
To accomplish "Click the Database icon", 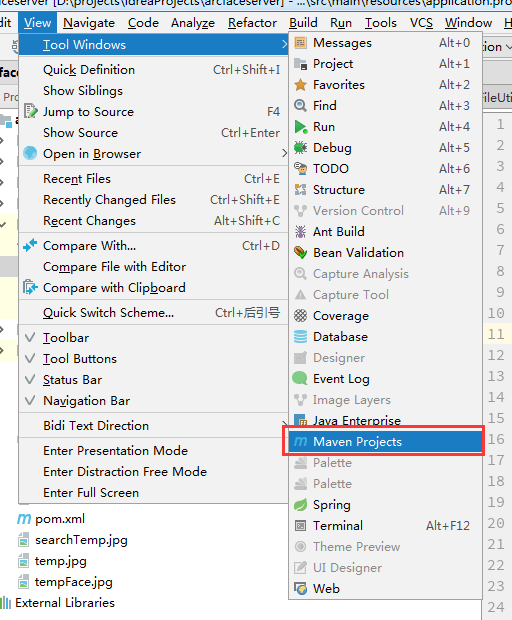I will (300, 336).
